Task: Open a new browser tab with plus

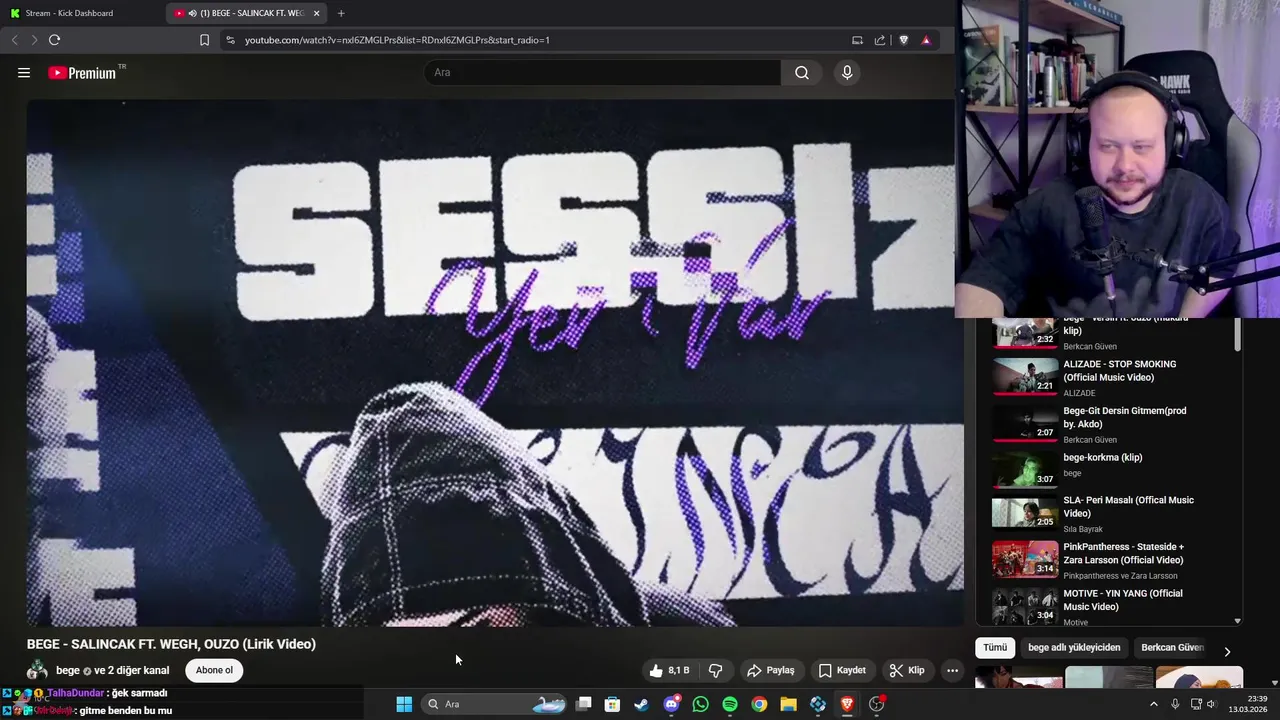Action: (341, 13)
